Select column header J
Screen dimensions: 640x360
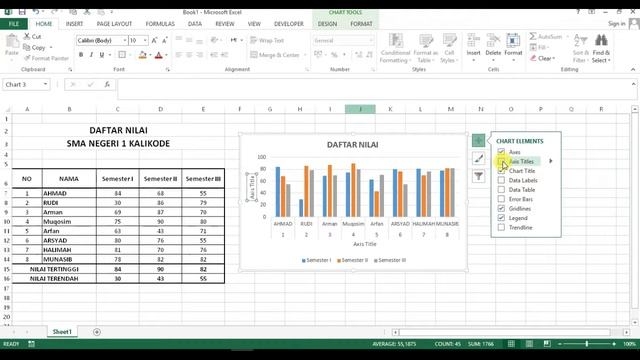click(360, 109)
